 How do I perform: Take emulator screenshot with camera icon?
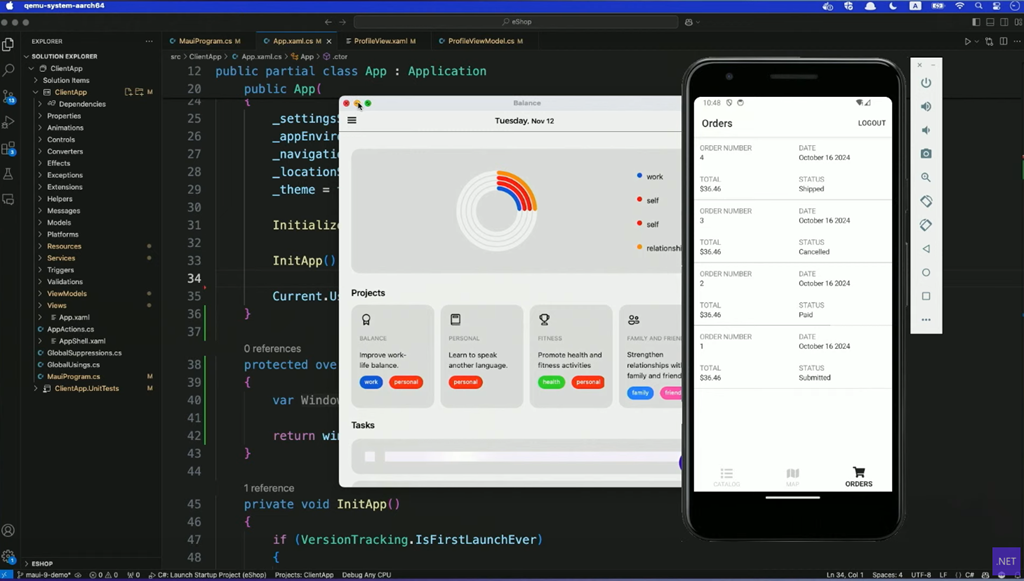pos(925,153)
